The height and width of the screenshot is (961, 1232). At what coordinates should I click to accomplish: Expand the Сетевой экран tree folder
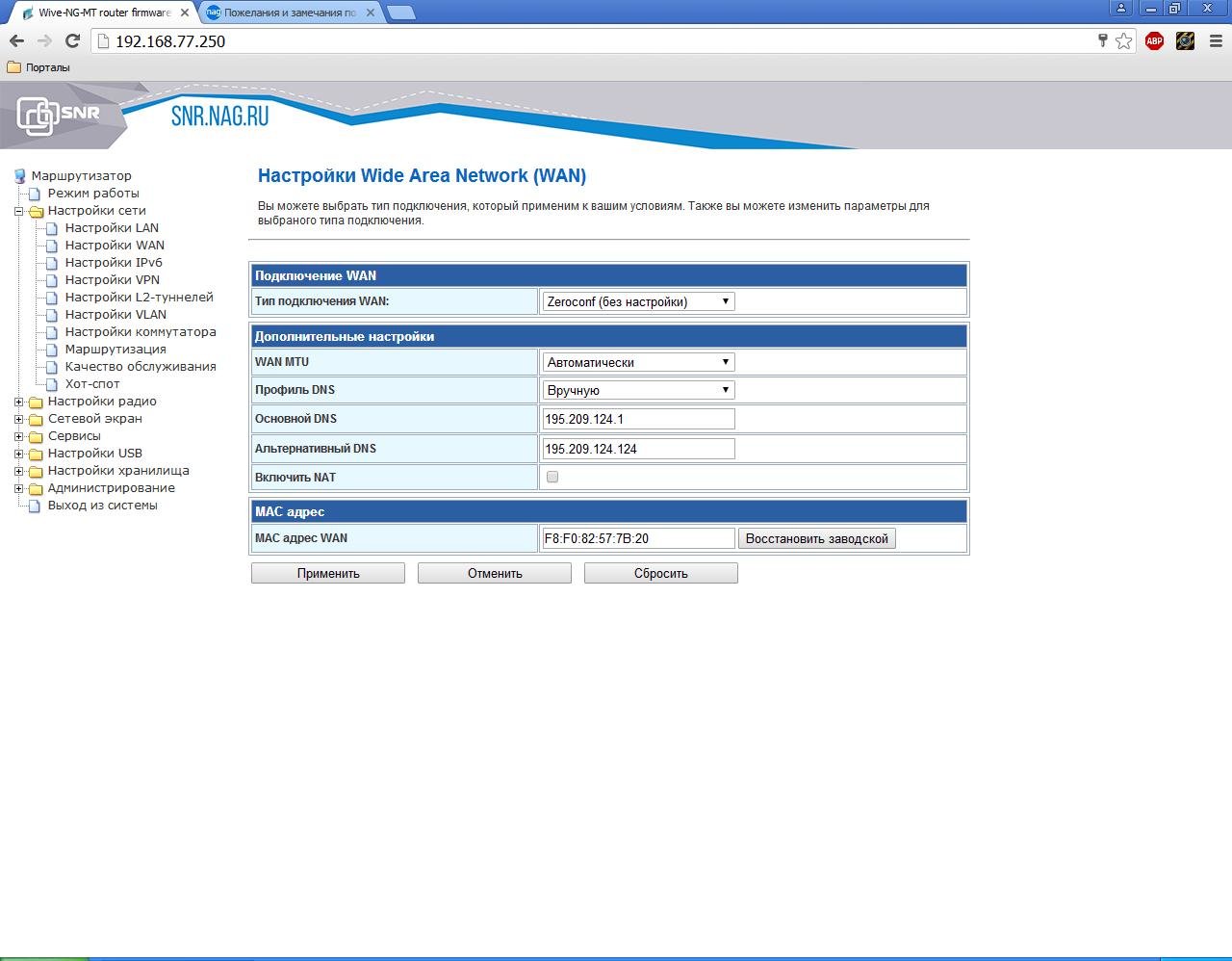point(18,419)
